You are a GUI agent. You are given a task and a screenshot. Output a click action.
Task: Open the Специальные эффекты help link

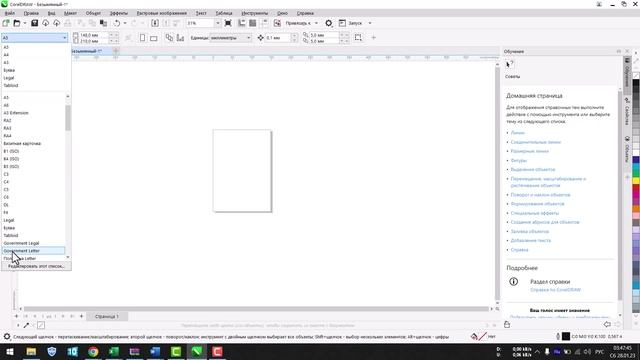(x=535, y=213)
